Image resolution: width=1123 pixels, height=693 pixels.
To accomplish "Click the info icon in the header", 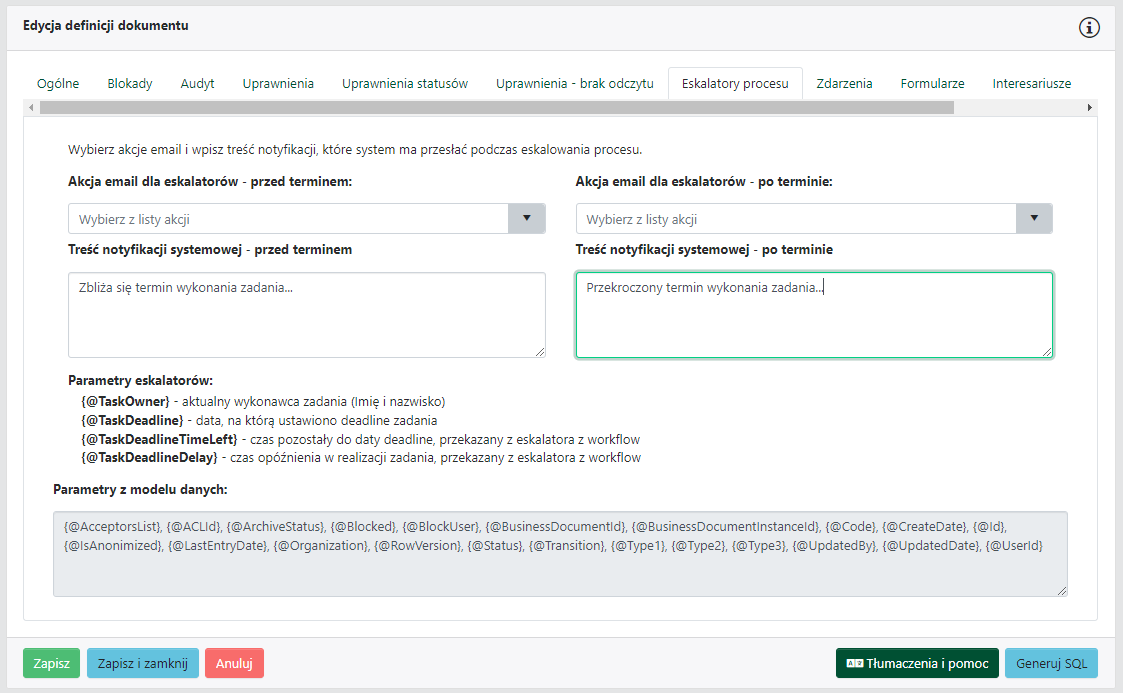I will pos(1089,27).
